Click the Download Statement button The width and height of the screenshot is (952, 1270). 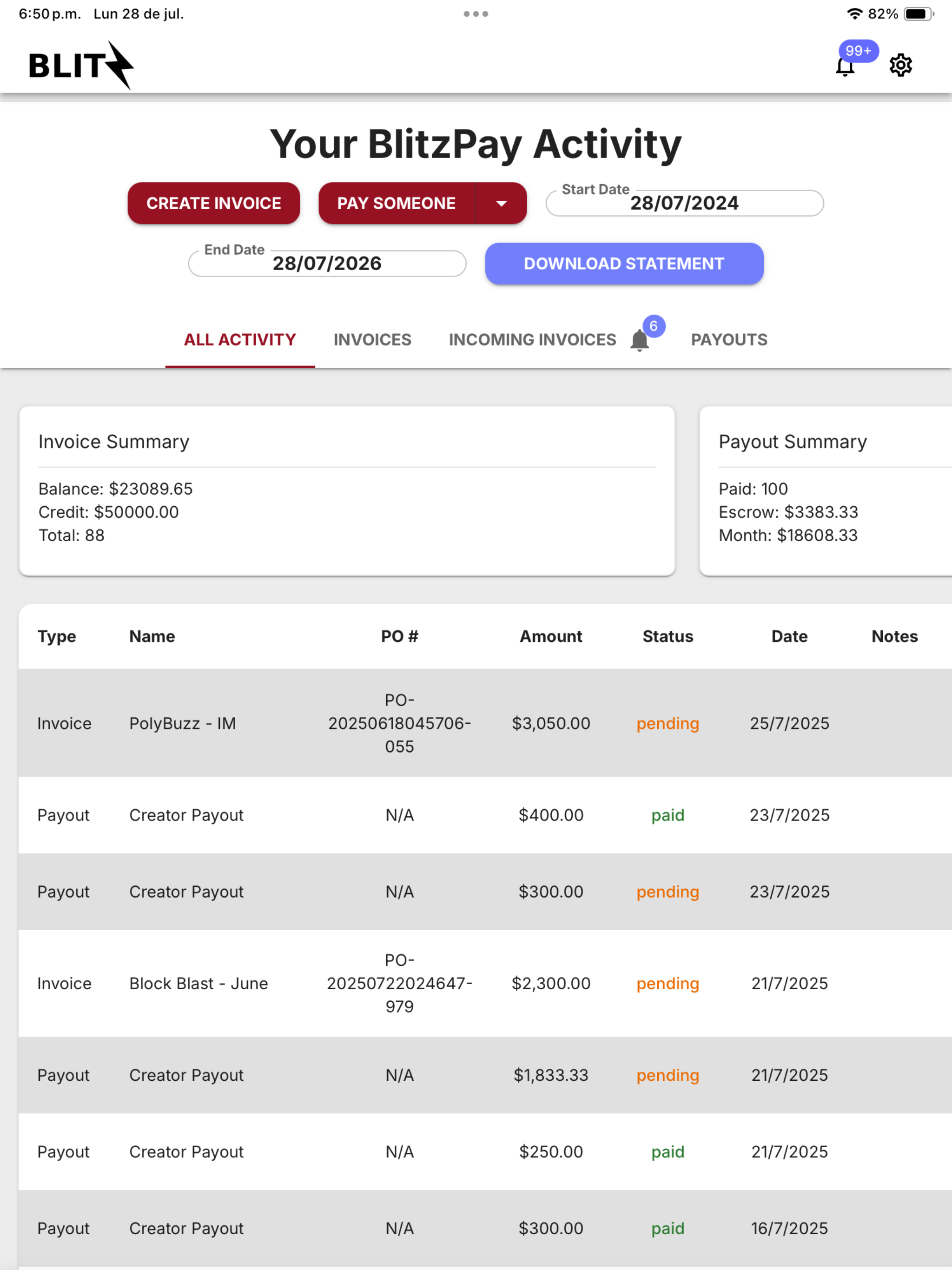click(624, 264)
